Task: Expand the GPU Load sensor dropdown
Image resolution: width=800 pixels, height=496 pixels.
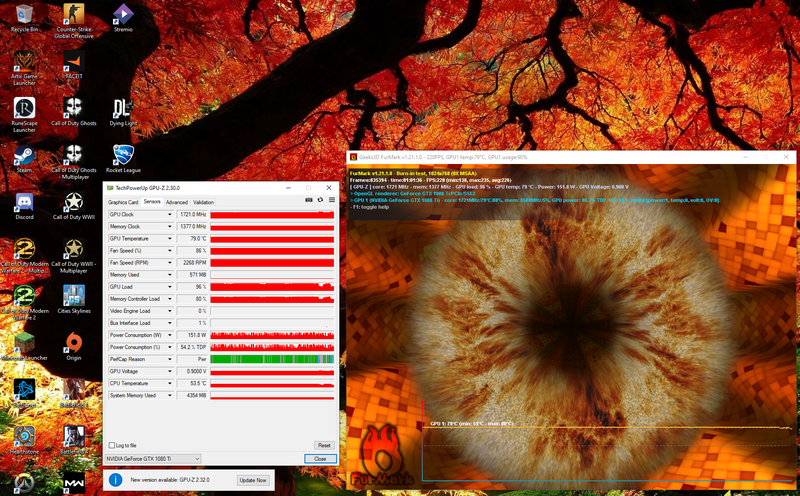Action: click(170, 287)
